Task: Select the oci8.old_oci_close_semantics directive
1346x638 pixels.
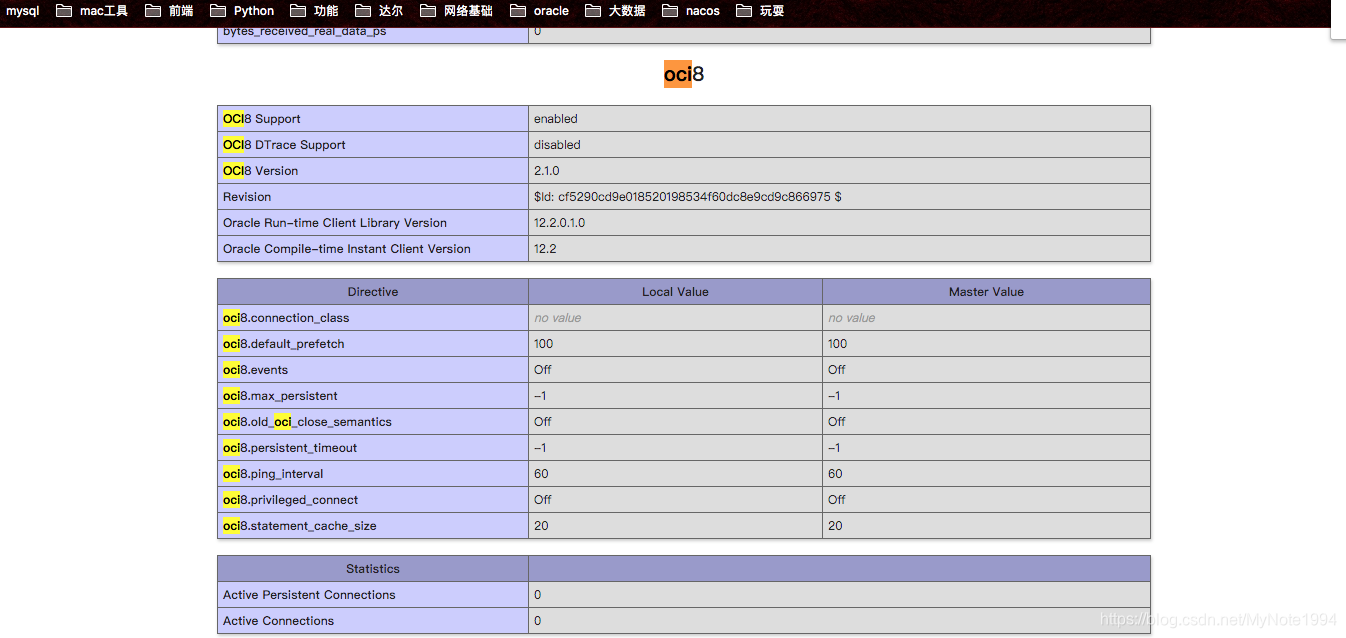Action: coord(307,422)
